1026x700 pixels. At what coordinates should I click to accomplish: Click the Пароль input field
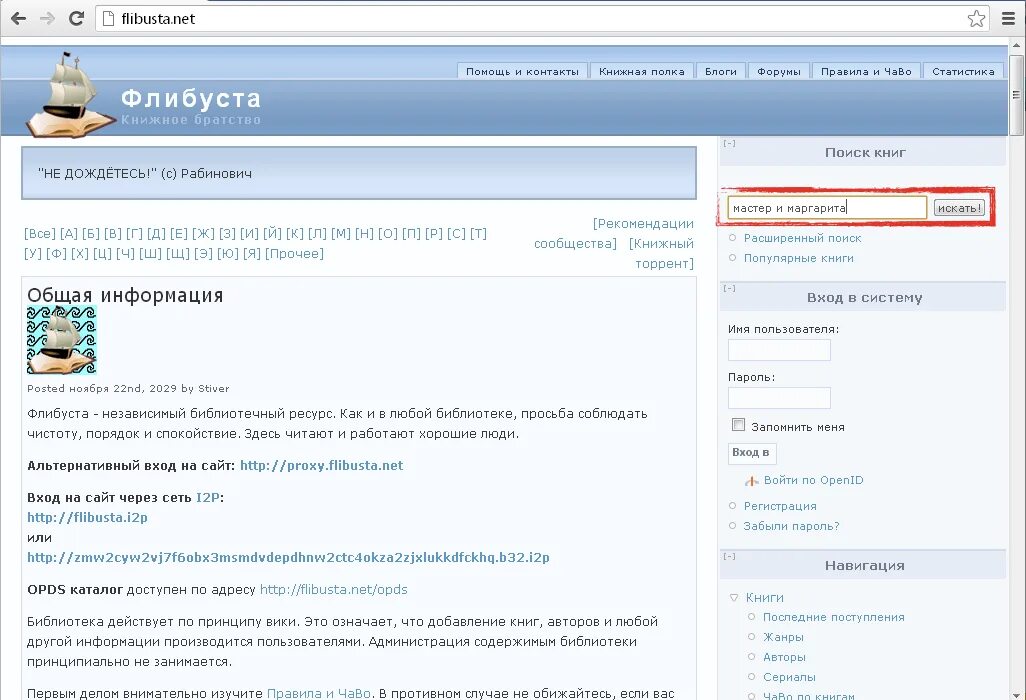(779, 397)
